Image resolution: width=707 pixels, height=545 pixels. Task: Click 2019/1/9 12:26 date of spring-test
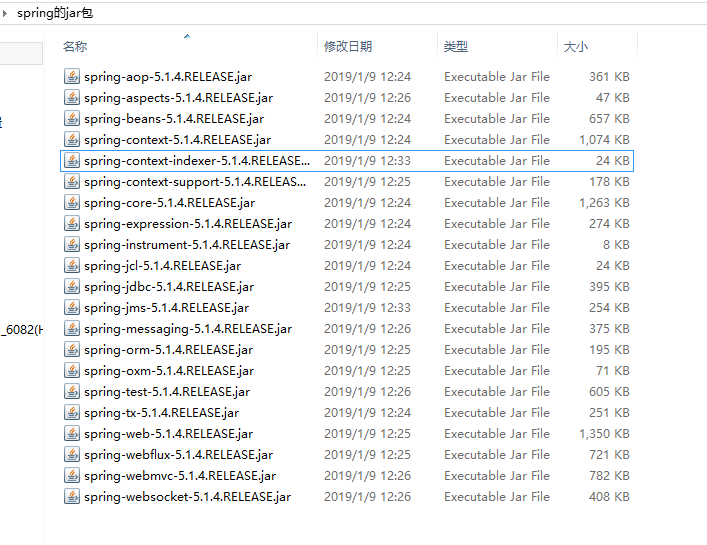[x=367, y=391]
